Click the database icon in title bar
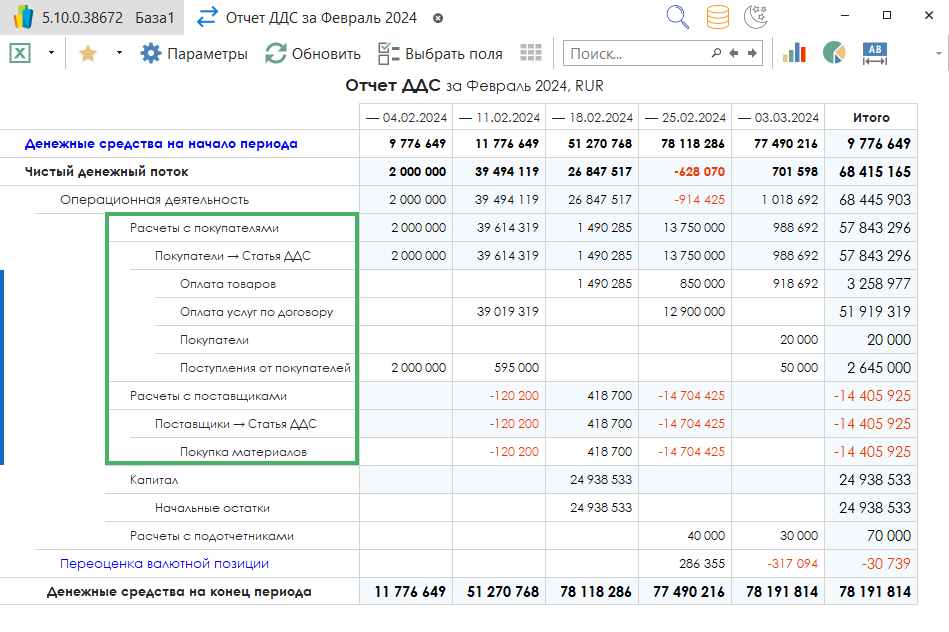949x632 pixels. click(x=717, y=17)
